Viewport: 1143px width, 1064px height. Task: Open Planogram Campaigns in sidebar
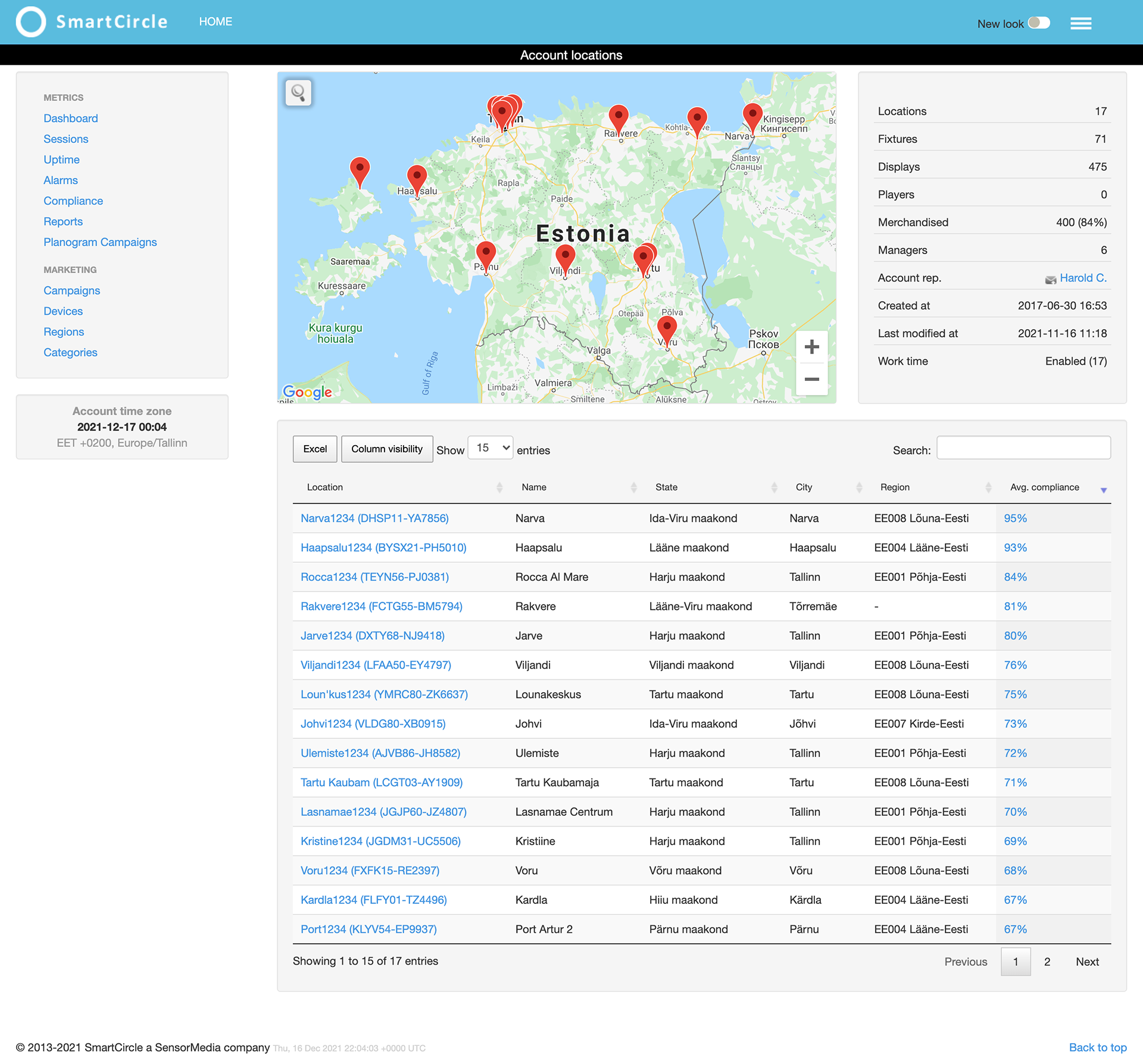100,242
